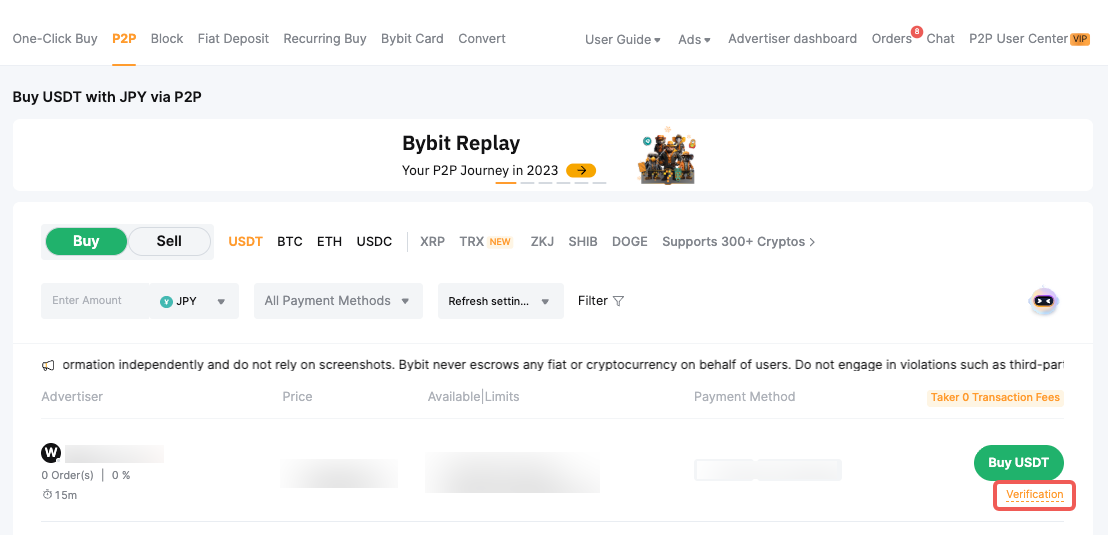1108x535 pixels.
Task: Switch to the Convert tab
Action: pyautogui.click(x=482, y=39)
